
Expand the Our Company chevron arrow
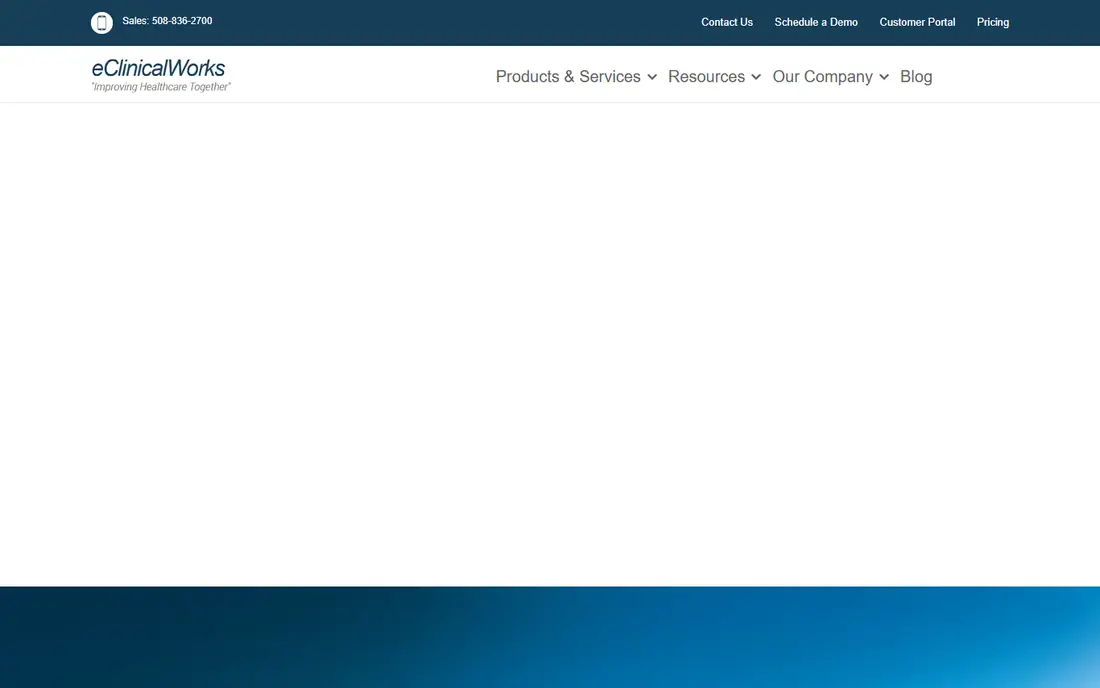tap(884, 77)
